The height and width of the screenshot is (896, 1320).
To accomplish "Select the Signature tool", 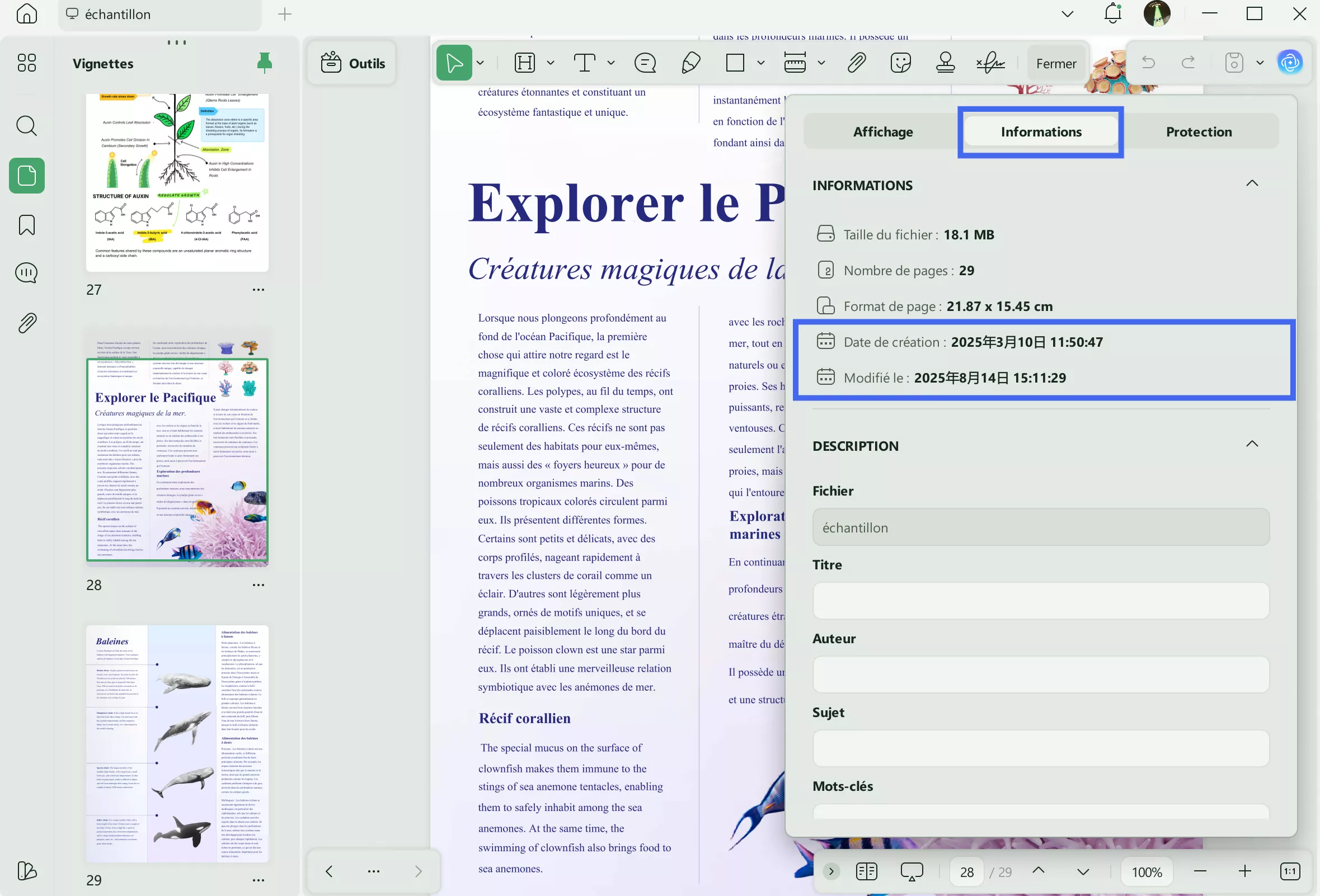I will click(x=990, y=63).
